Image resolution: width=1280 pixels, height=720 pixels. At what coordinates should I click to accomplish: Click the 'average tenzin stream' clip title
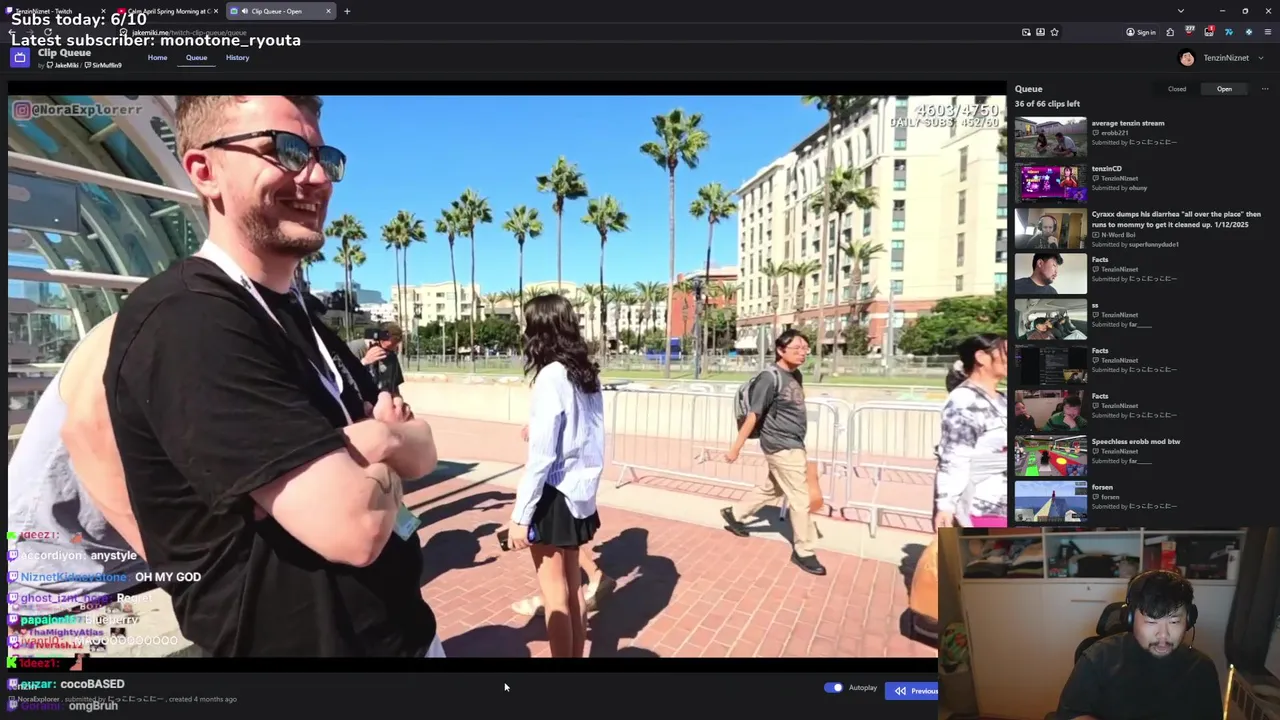pyautogui.click(x=1128, y=123)
